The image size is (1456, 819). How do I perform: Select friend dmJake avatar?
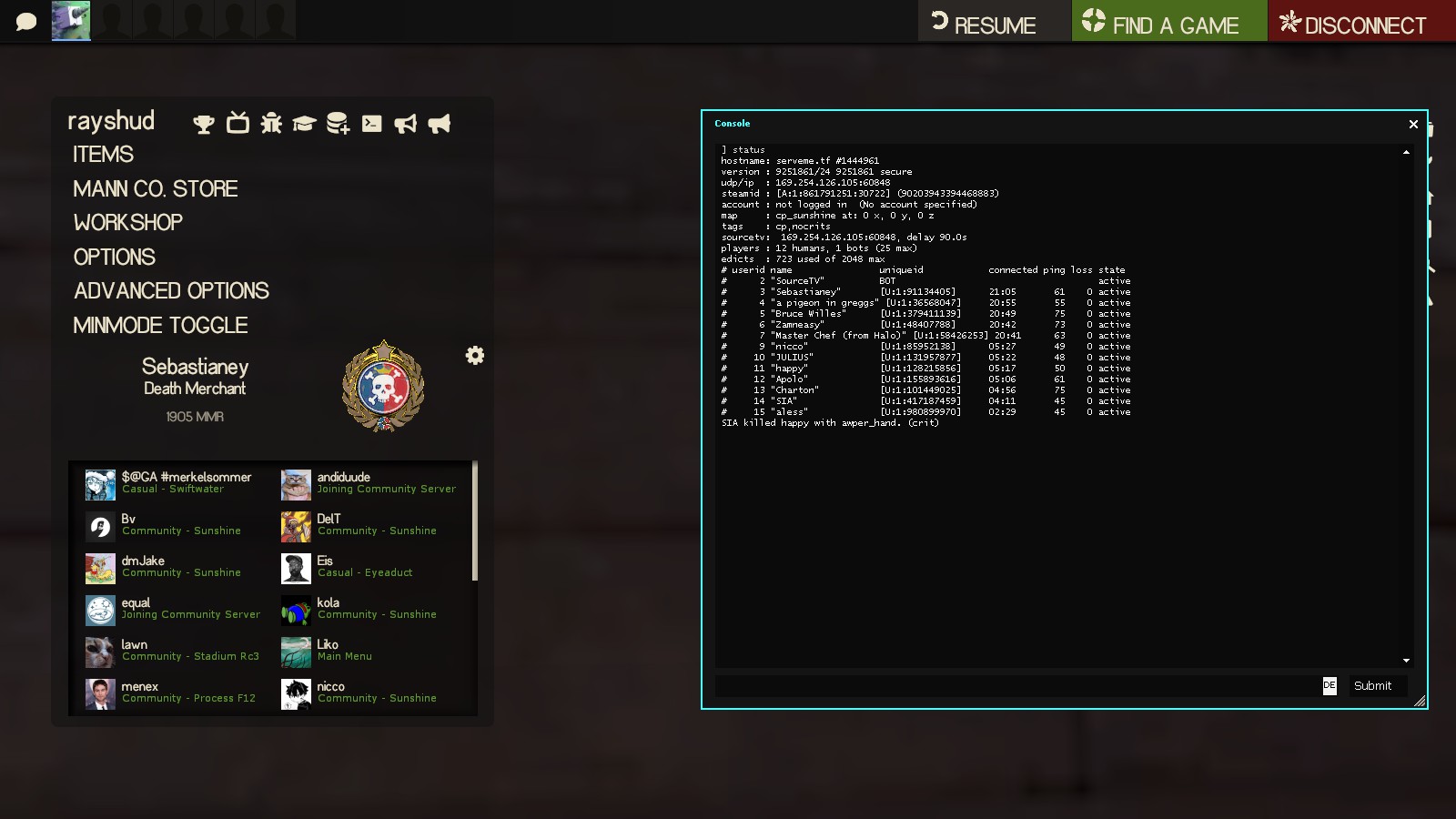click(x=100, y=569)
